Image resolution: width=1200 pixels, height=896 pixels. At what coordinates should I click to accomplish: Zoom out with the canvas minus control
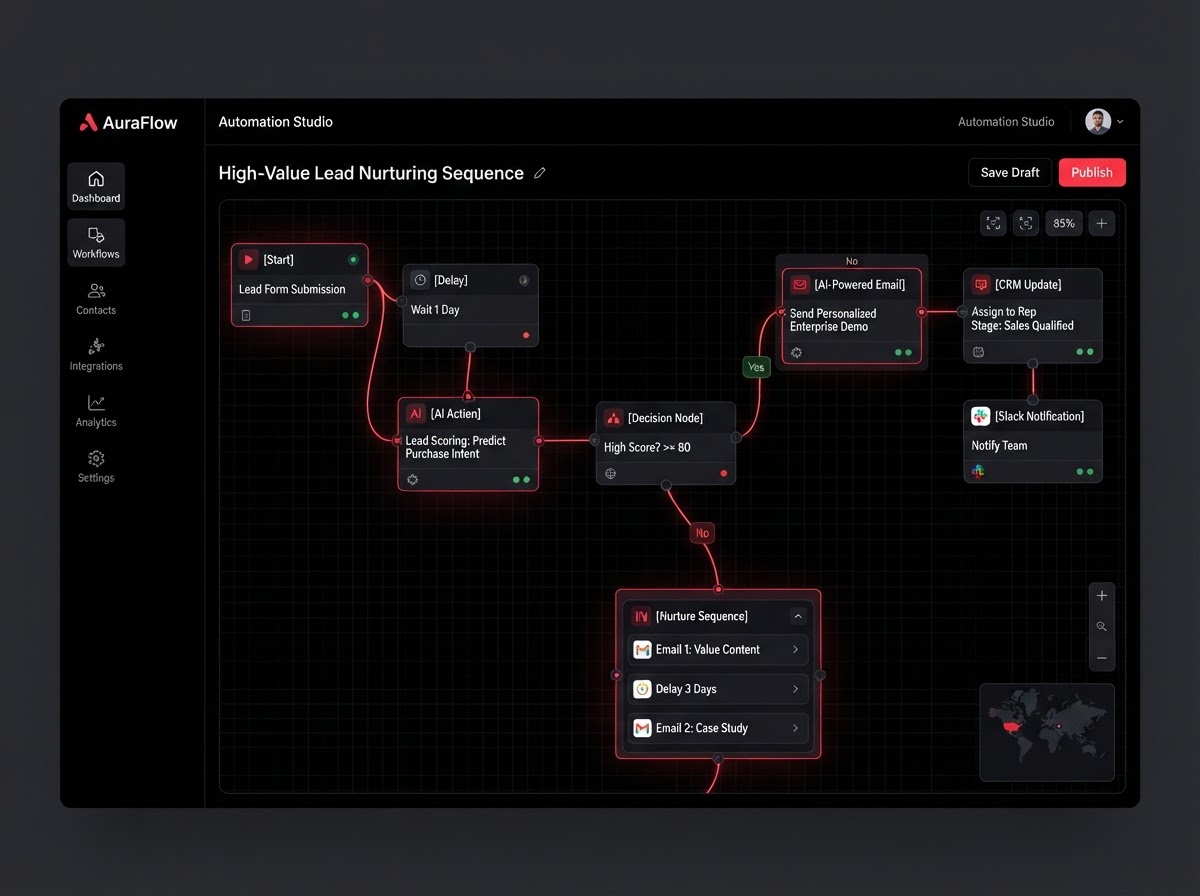(1102, 658)
